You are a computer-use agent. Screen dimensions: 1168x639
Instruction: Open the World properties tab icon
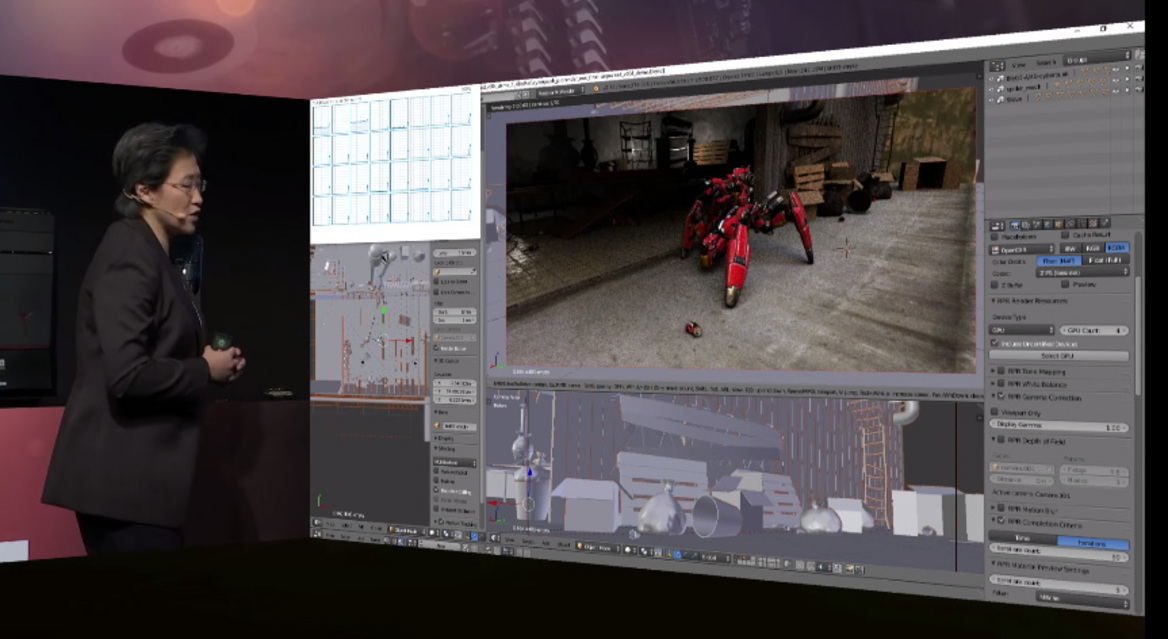click(x=1047, y=224)
